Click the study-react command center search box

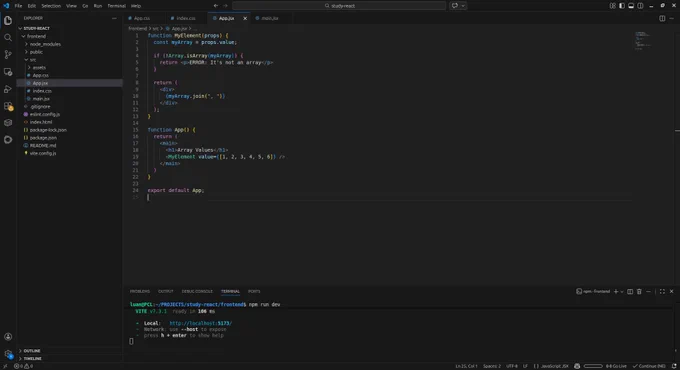coord(339,6)
